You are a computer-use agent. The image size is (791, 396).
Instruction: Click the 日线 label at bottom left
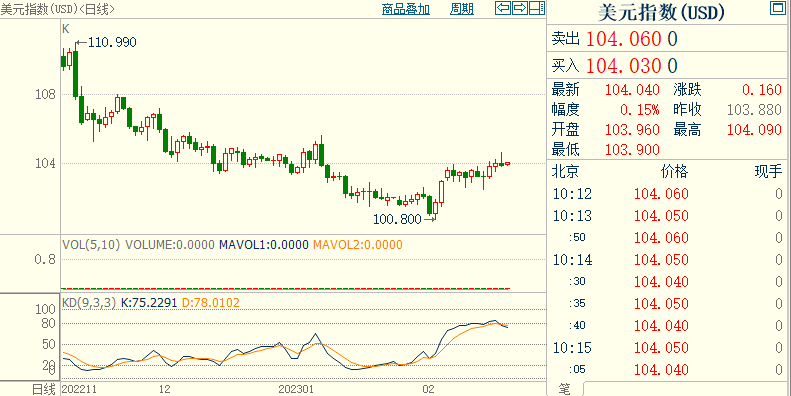43,389
